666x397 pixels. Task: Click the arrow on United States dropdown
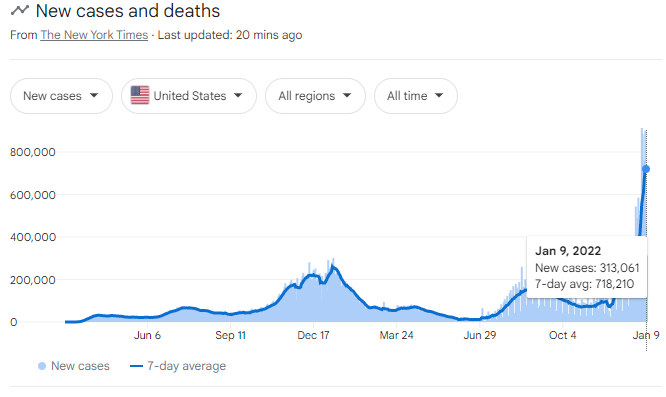click(x=238, y=96)
